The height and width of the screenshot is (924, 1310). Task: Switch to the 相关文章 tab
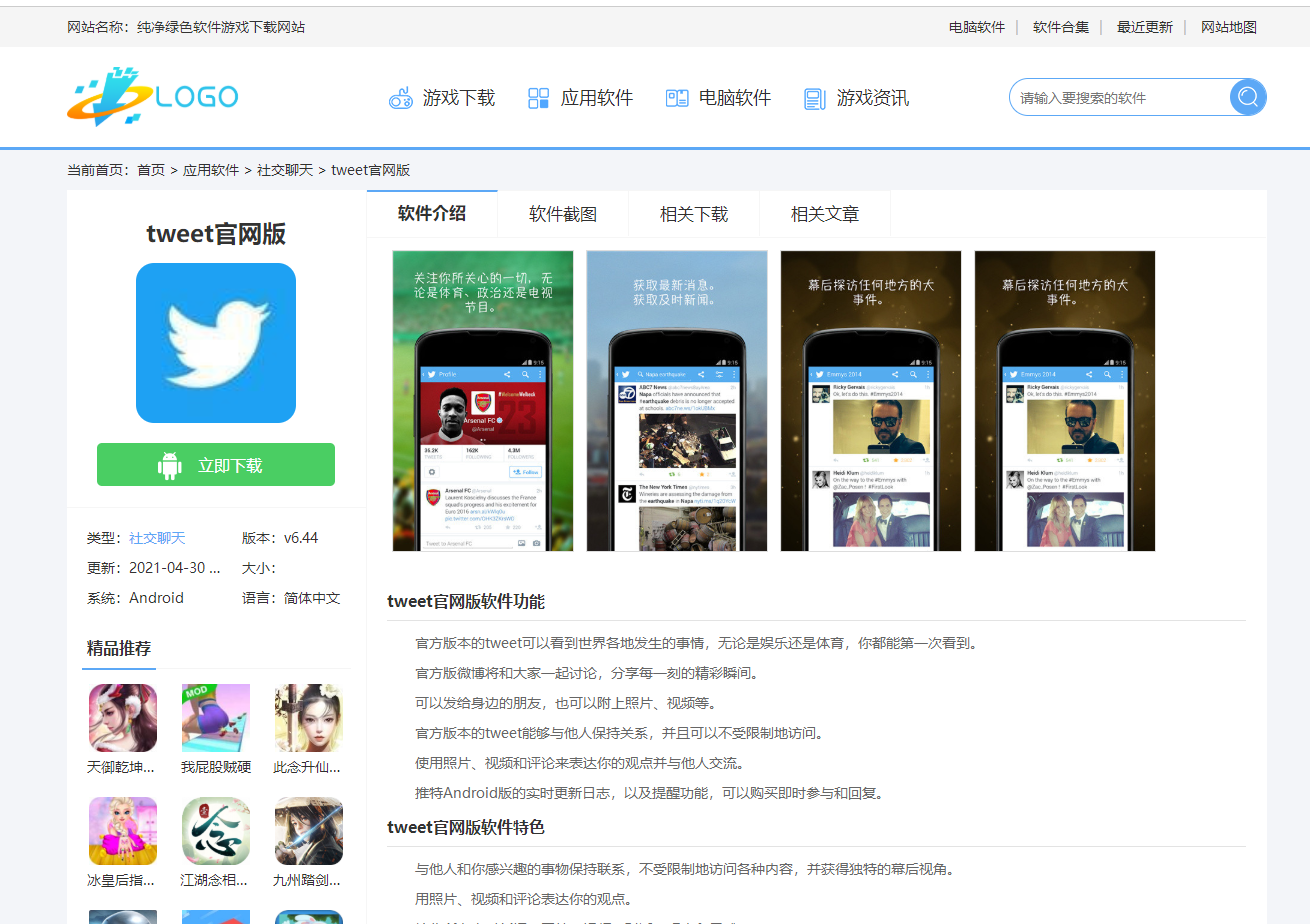pyautogui.click(x=825, y=214)
